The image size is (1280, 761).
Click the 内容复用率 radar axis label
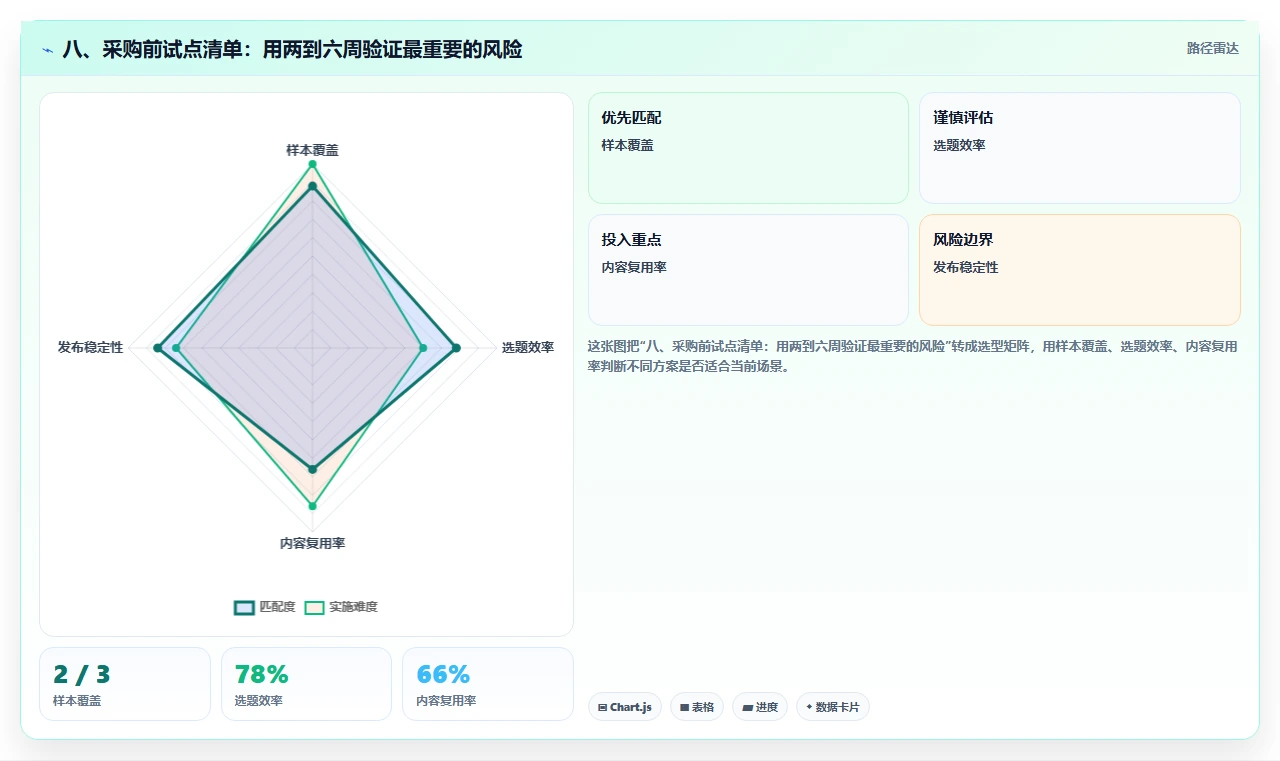[x=312, y=543]
